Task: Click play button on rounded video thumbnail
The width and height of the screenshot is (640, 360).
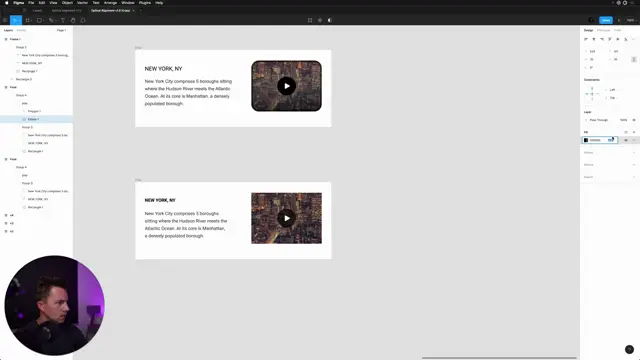Action: click(287, 86)
